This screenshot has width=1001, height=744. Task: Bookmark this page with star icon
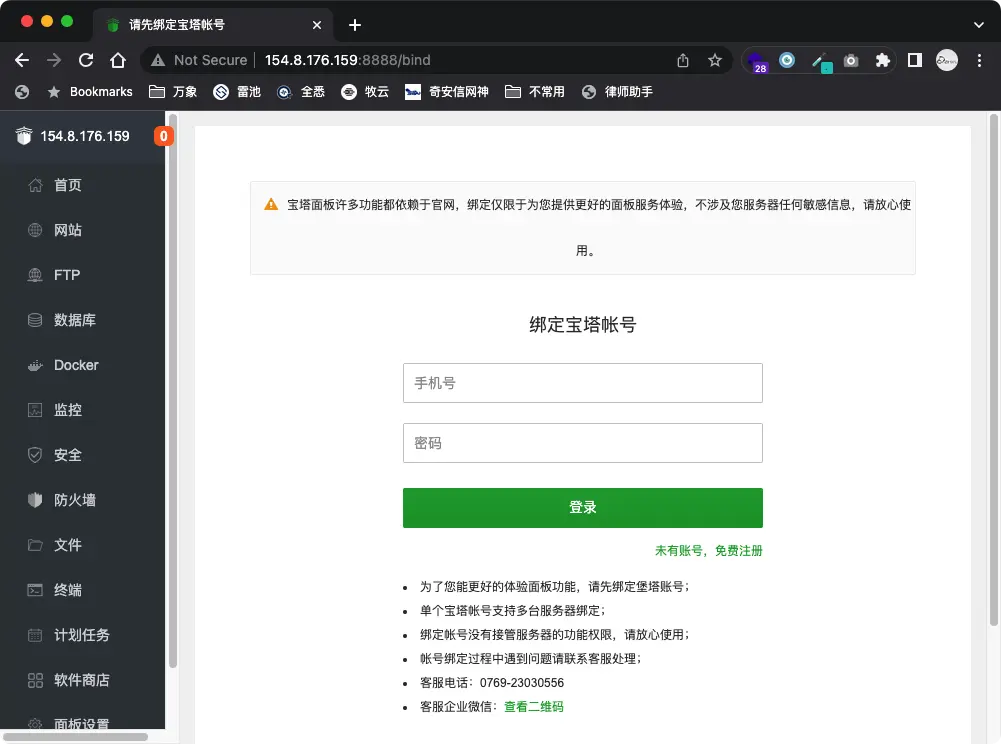point(715,60)
